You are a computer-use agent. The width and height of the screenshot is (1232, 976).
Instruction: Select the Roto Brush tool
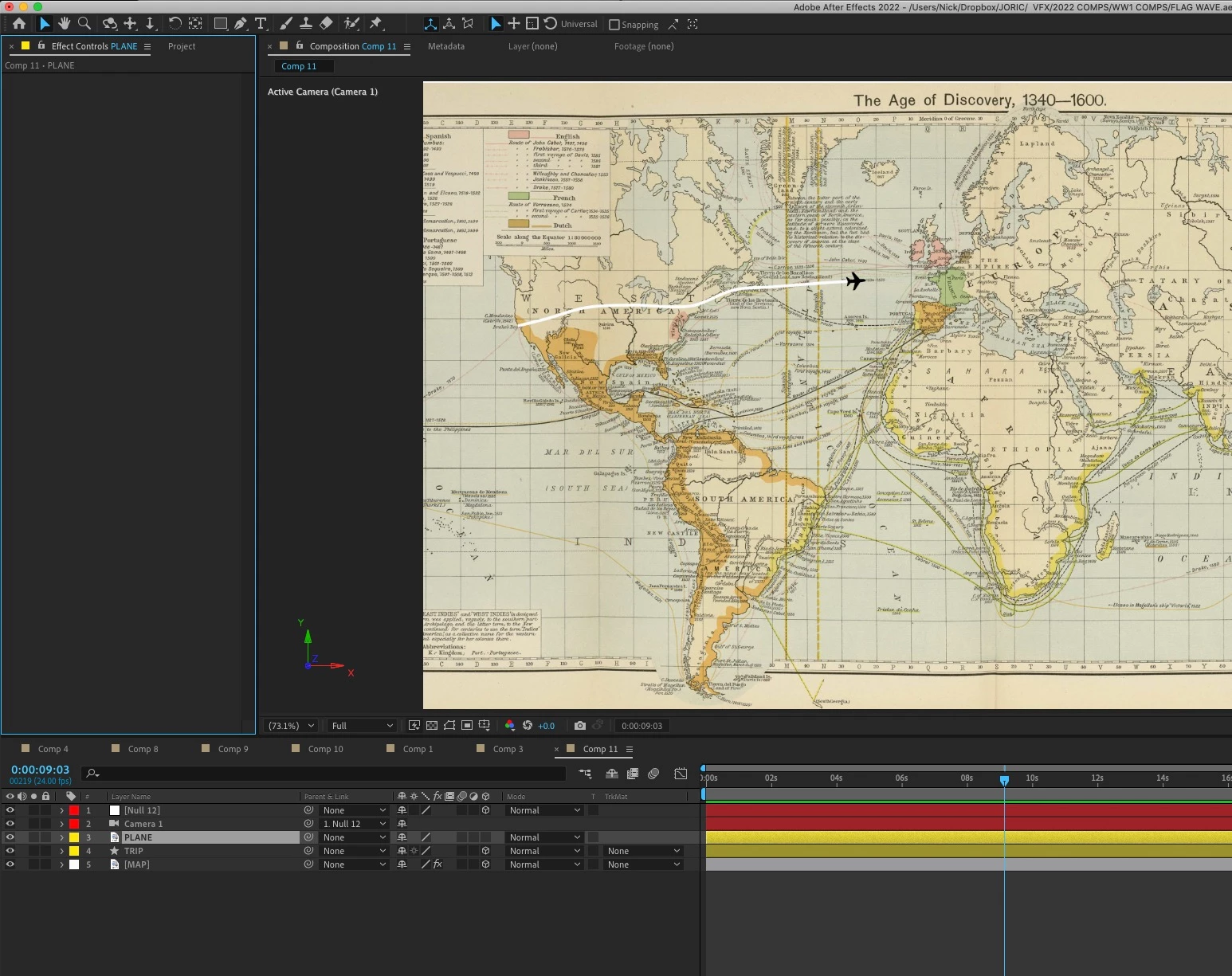click(x=351, y=24)
